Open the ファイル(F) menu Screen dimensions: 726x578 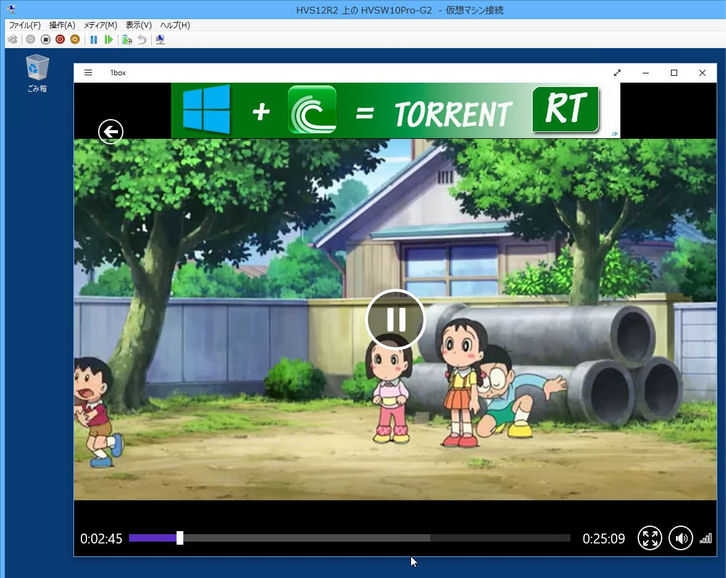pyautogui.click(x=25, y=25)
